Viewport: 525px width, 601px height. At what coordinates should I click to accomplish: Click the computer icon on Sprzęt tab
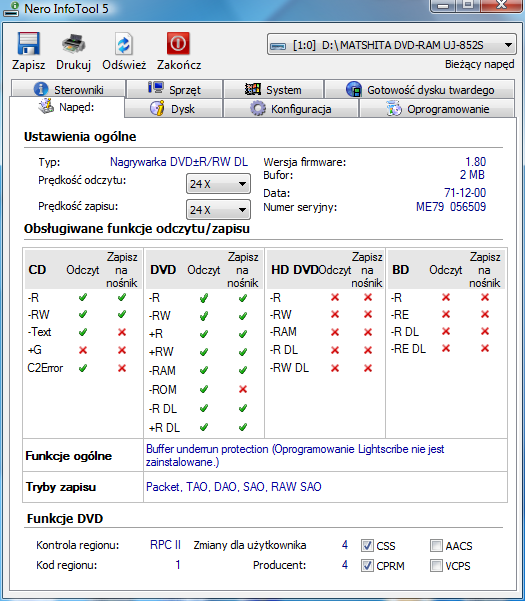(156, 88)
